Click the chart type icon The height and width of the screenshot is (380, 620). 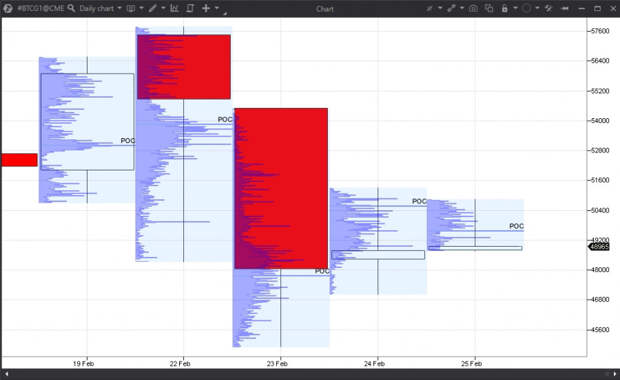point(131,8)
